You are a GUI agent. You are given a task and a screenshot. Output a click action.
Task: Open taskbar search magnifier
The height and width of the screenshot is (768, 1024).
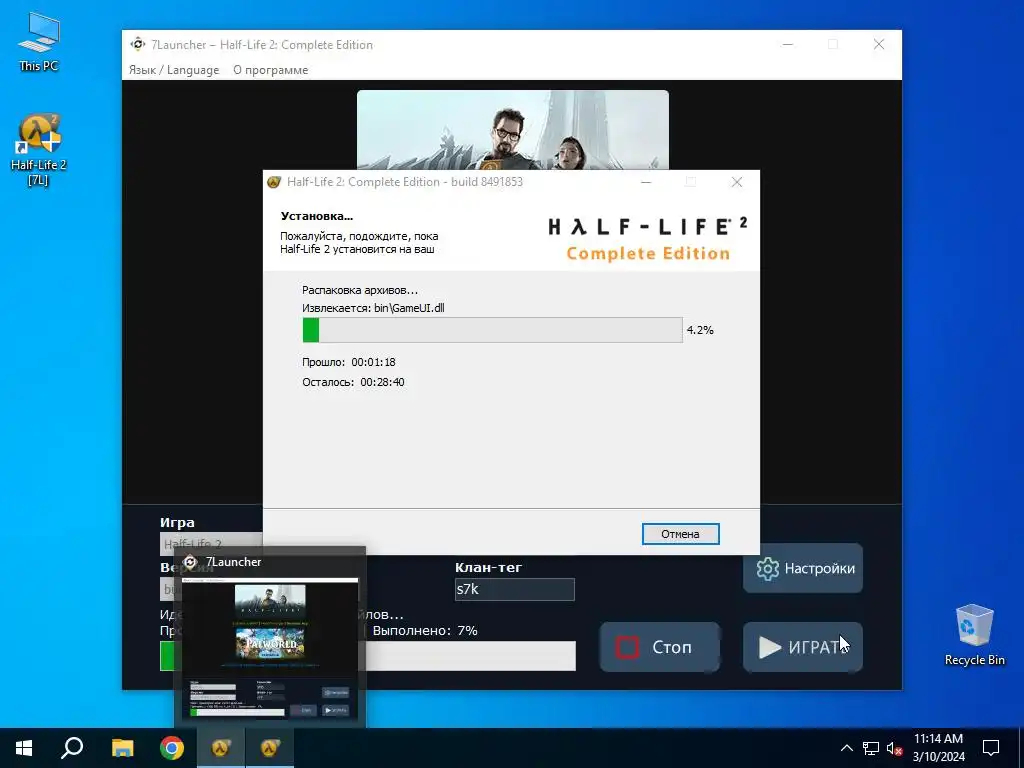point(72,748)
